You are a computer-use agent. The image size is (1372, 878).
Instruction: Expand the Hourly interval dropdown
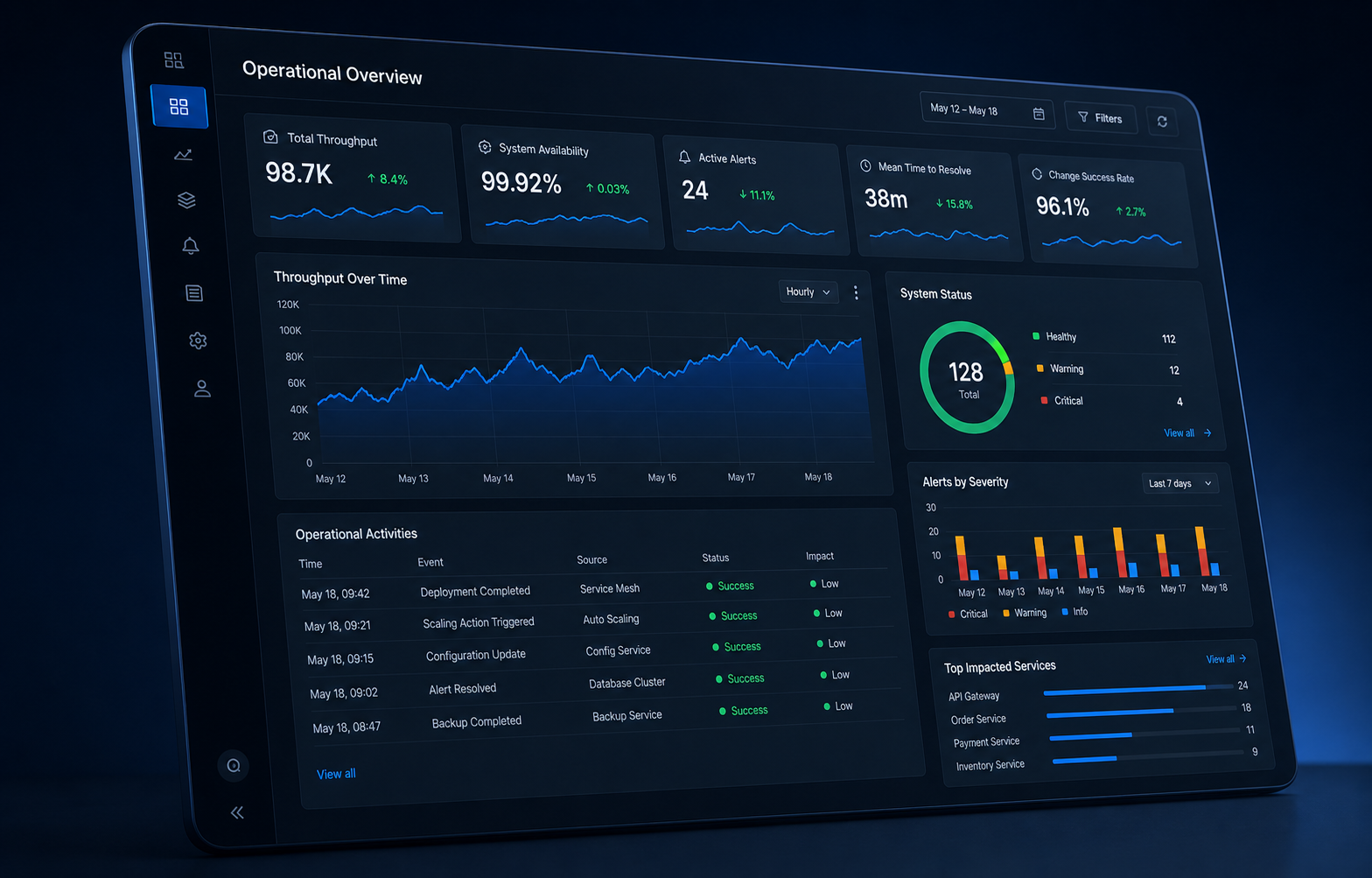pyautogui.click(x=808, y=291)
